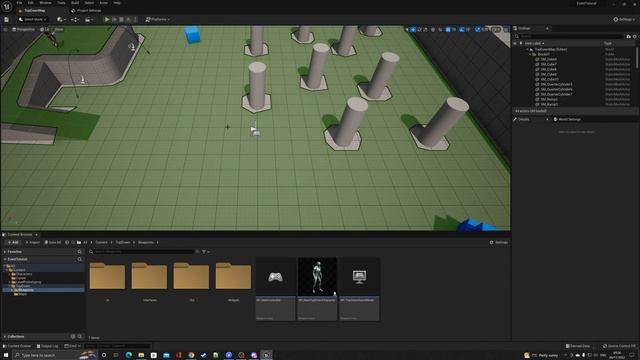Viewport: 640px width, 360px height.
Task: Open the toolbar Settings dropdown at top right
Action: tap(624, 19)
